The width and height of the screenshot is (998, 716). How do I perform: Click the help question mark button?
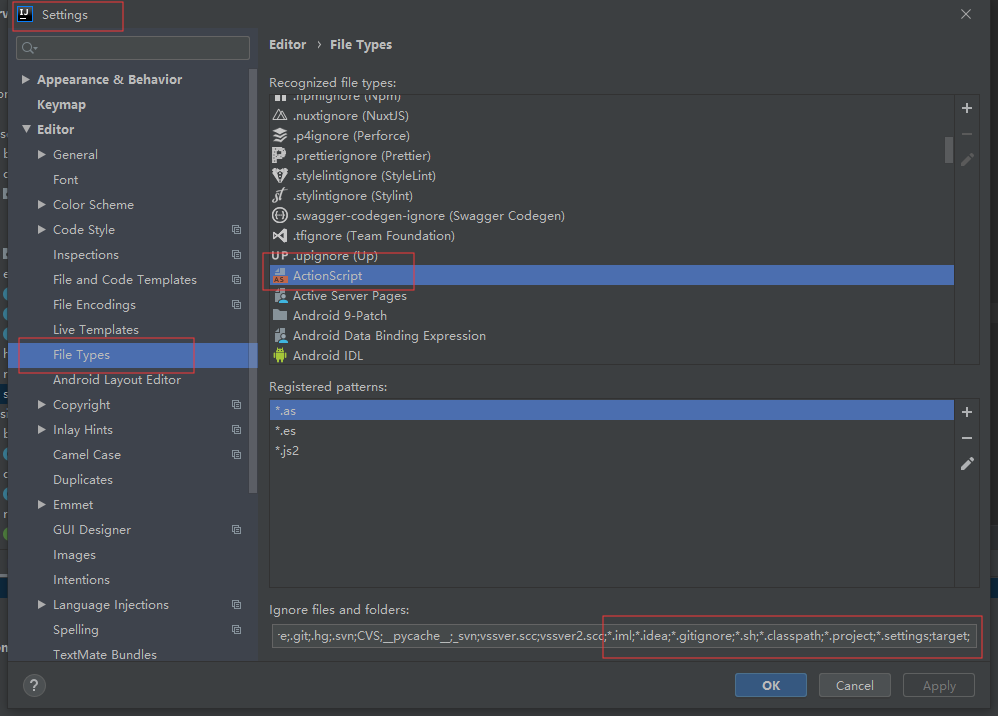tap(34, 685)
